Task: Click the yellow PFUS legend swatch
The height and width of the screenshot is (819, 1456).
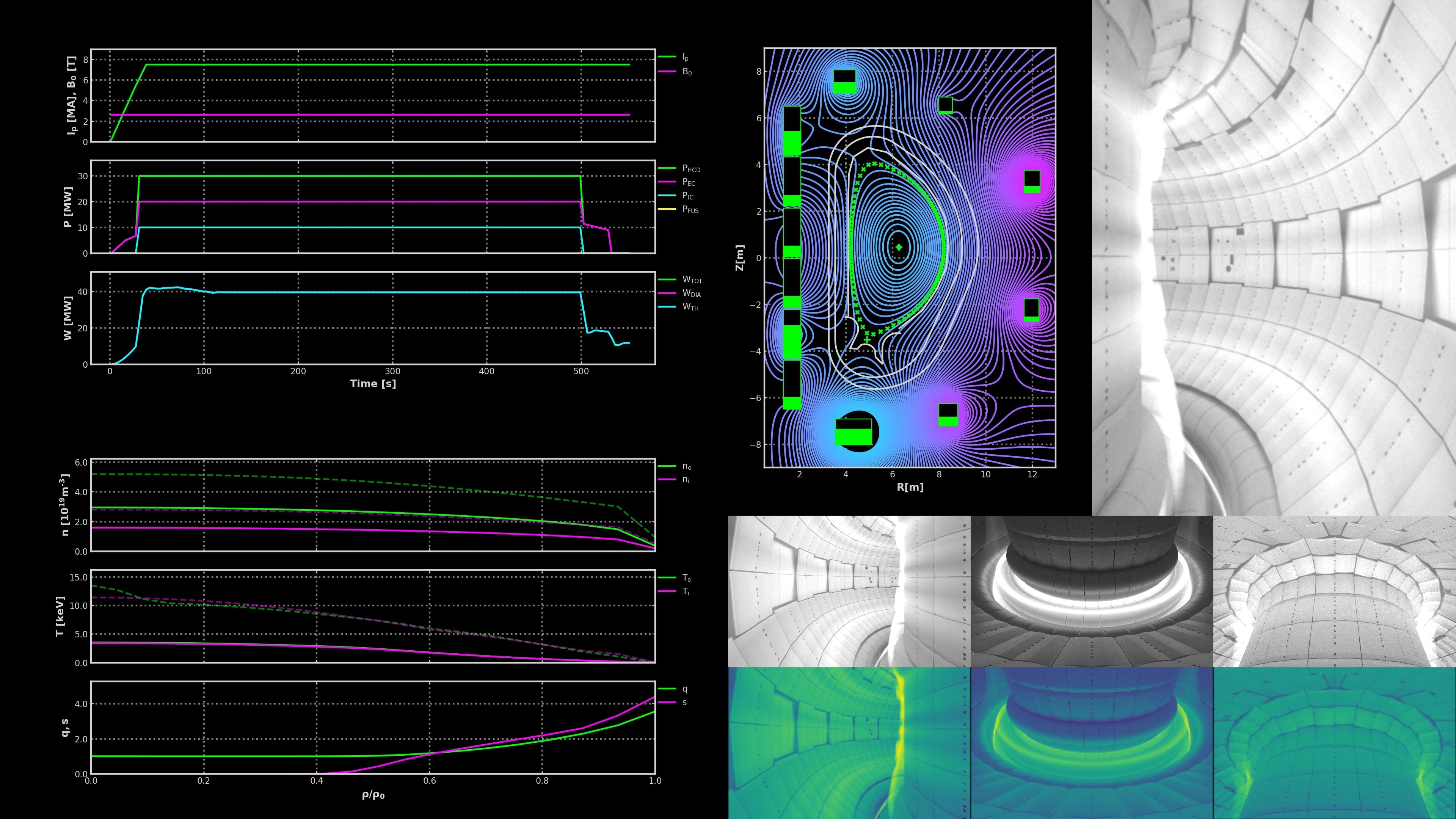Action: 667,210
